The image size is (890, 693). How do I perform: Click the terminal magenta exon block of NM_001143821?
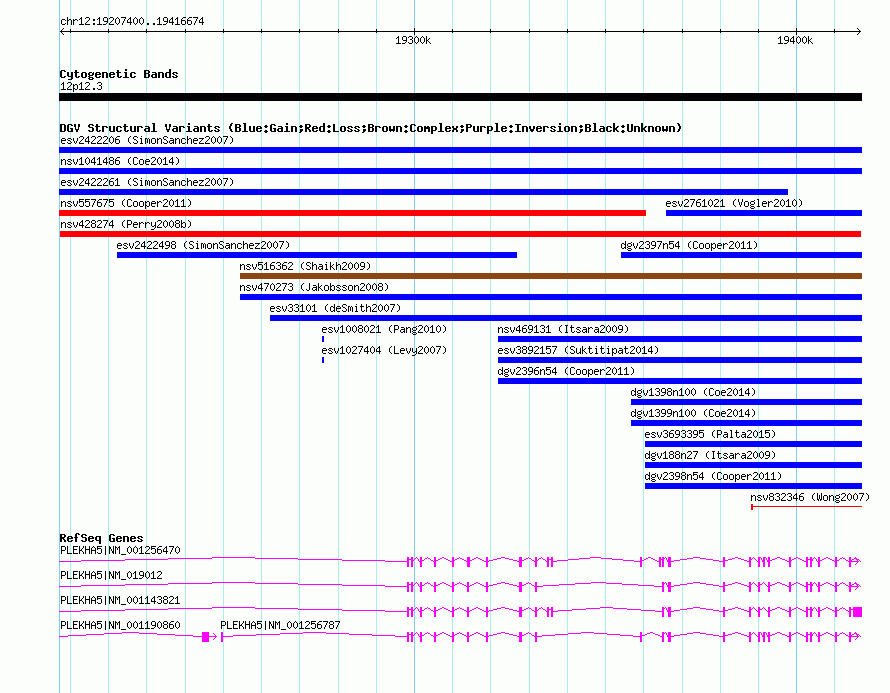pyautogui.click(x=858, y=612)
